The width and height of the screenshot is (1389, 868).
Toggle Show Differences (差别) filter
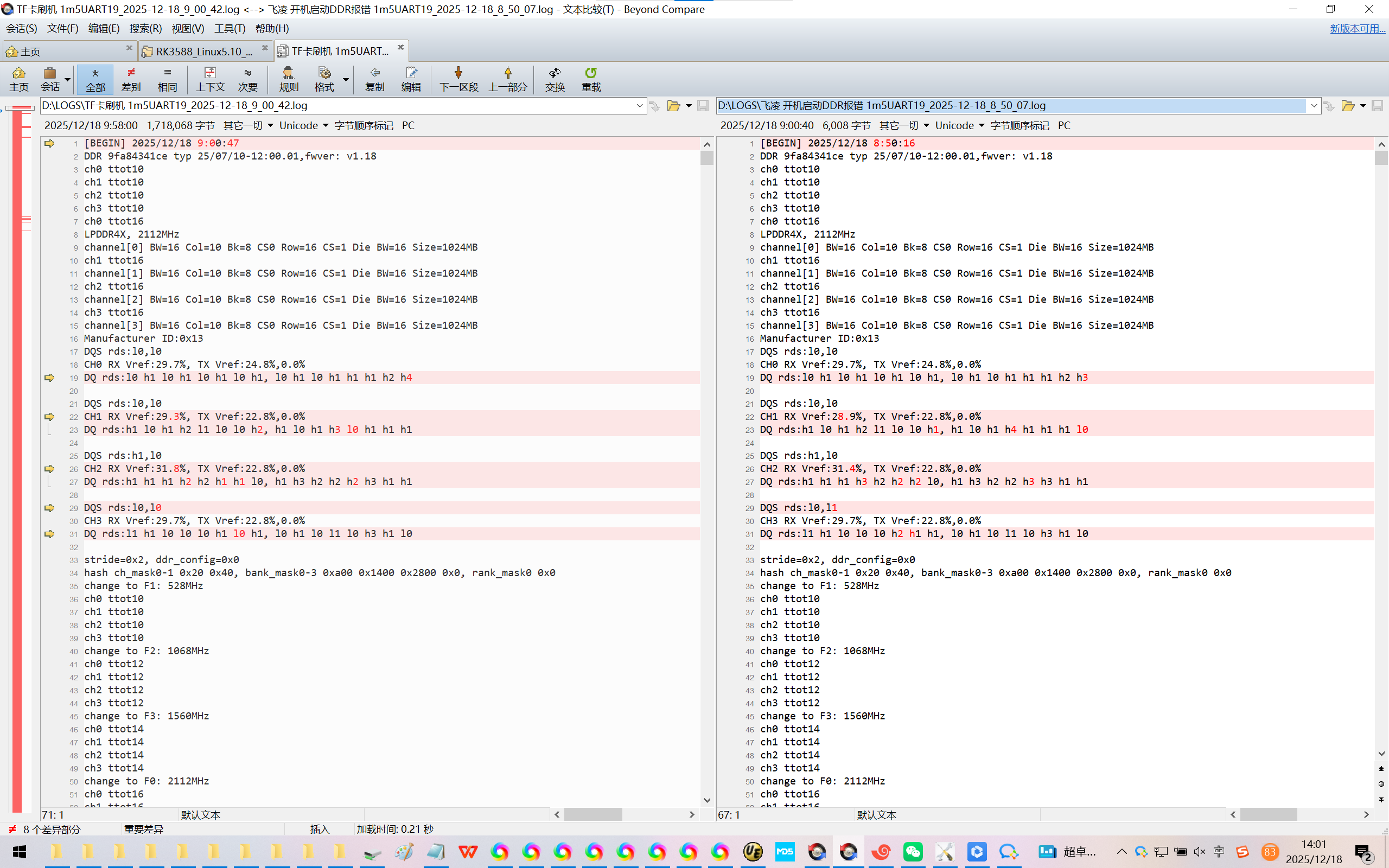coord(131,79)
